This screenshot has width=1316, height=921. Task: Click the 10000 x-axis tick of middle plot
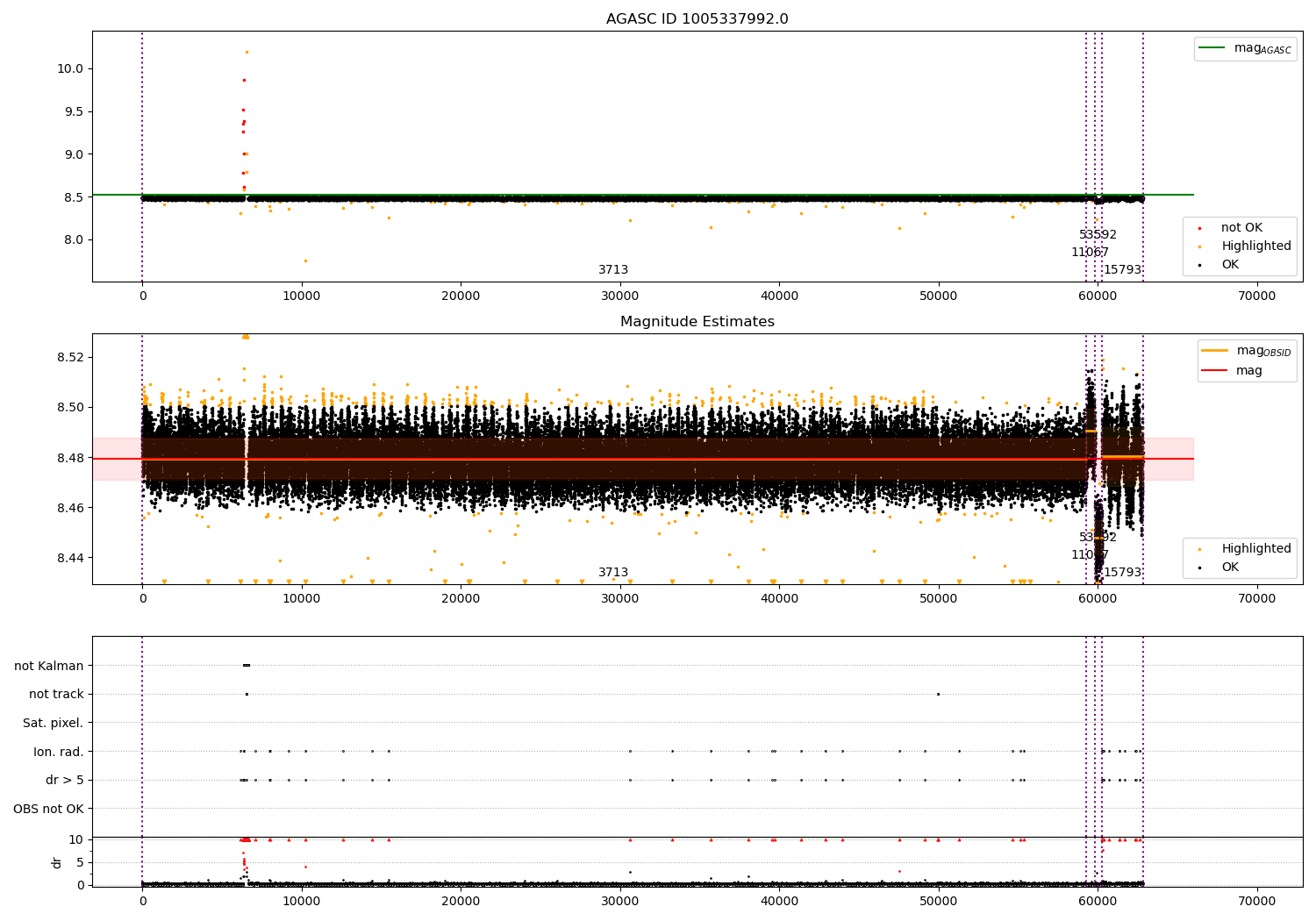[302, 599]
